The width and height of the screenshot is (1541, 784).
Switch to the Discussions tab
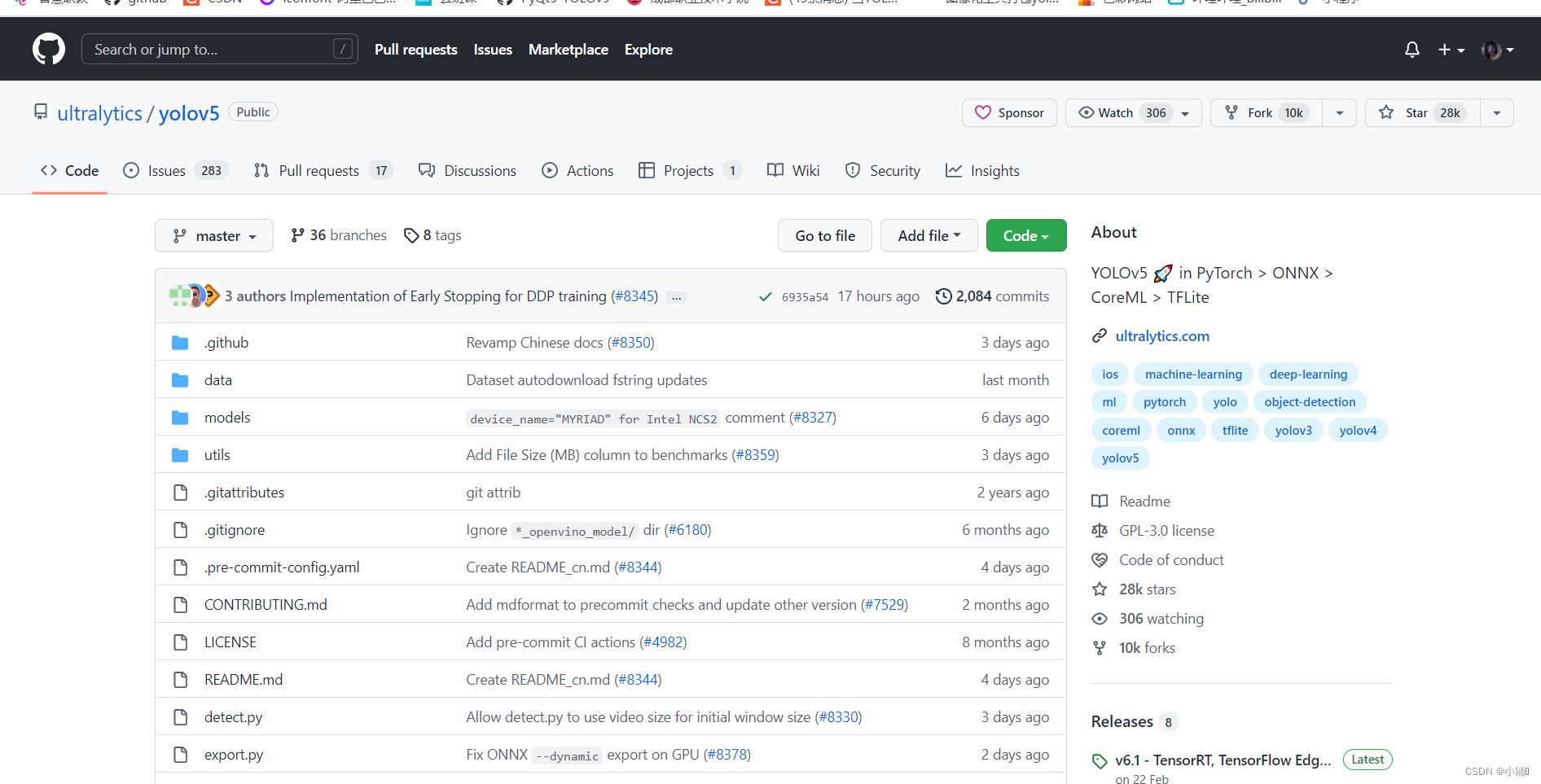468,170
